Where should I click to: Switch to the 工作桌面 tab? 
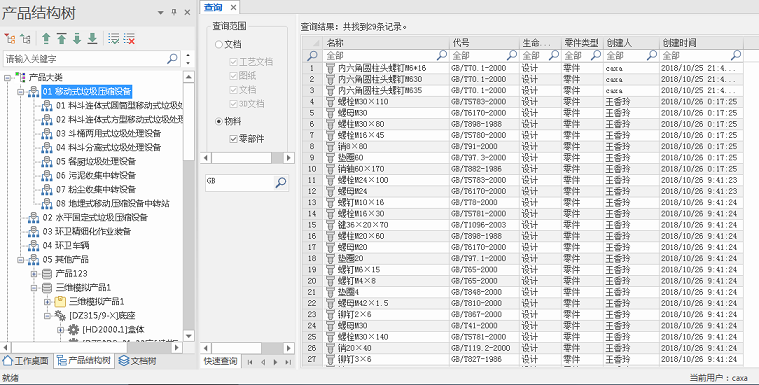click(26, 361)
